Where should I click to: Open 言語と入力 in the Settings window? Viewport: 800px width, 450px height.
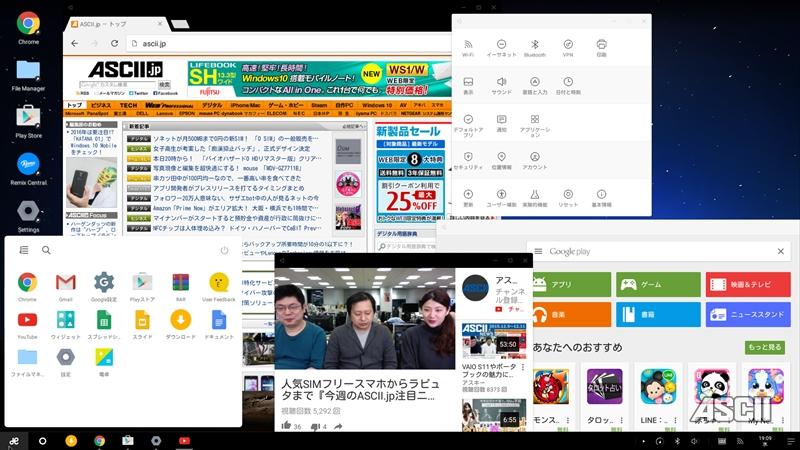535,86
